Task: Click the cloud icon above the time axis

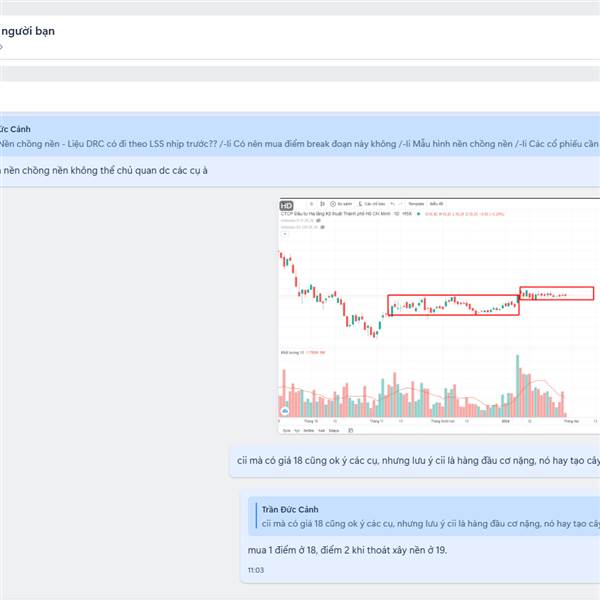Action: [x=285, y=411]
